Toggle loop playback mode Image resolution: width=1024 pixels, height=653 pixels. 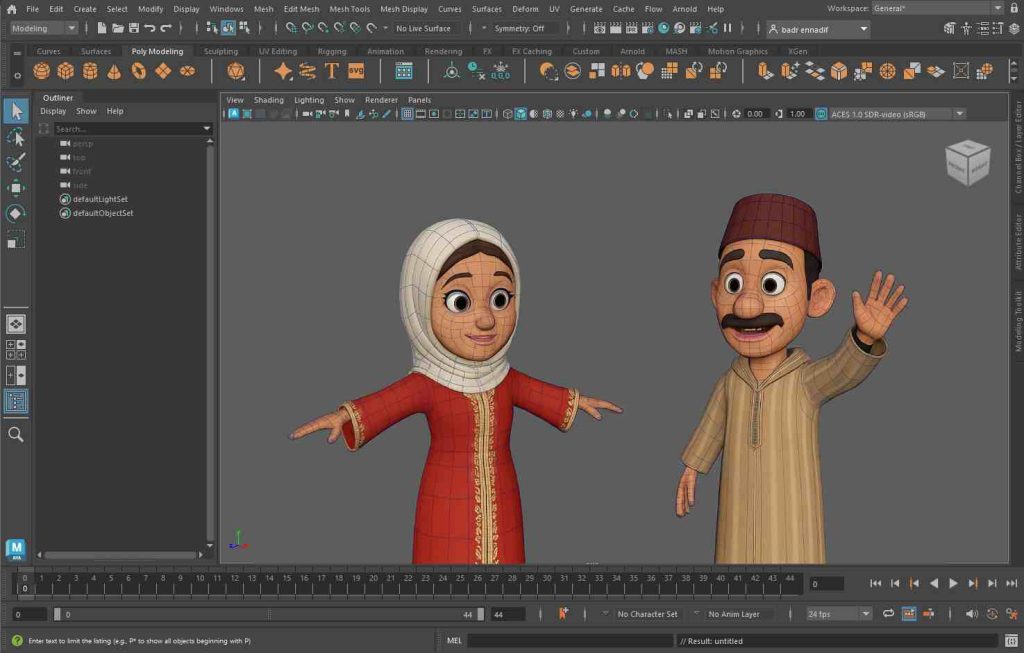pos(888,613)
